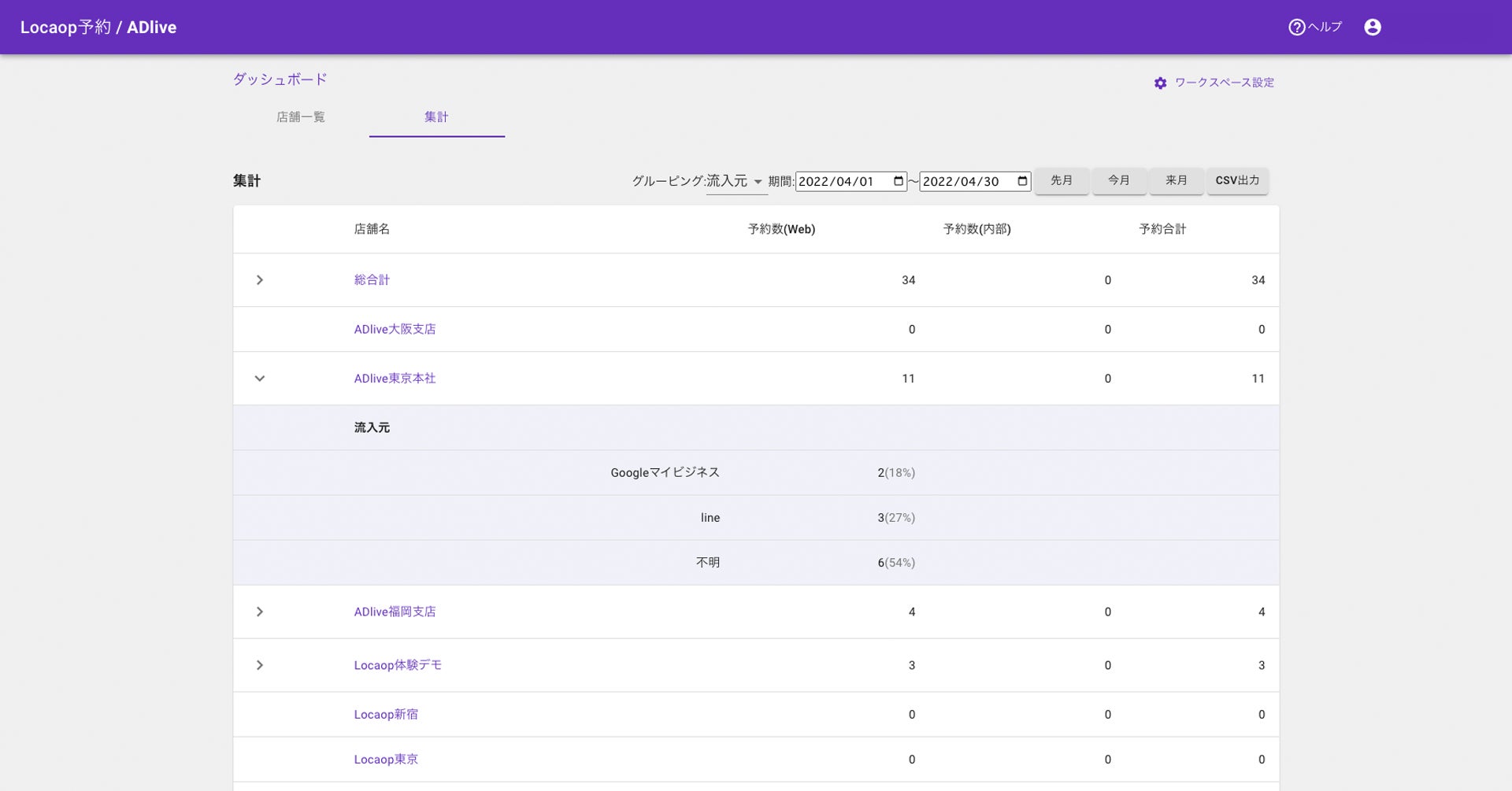
Task: Click the ダッシュボード breadcrumb link
Action: tap(280, 79)
